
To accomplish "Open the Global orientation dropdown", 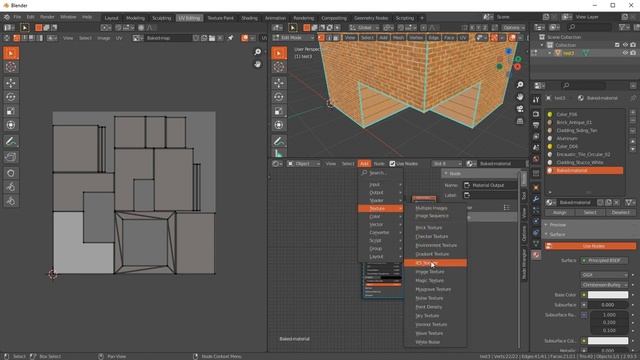I will [x=363, y=28].
